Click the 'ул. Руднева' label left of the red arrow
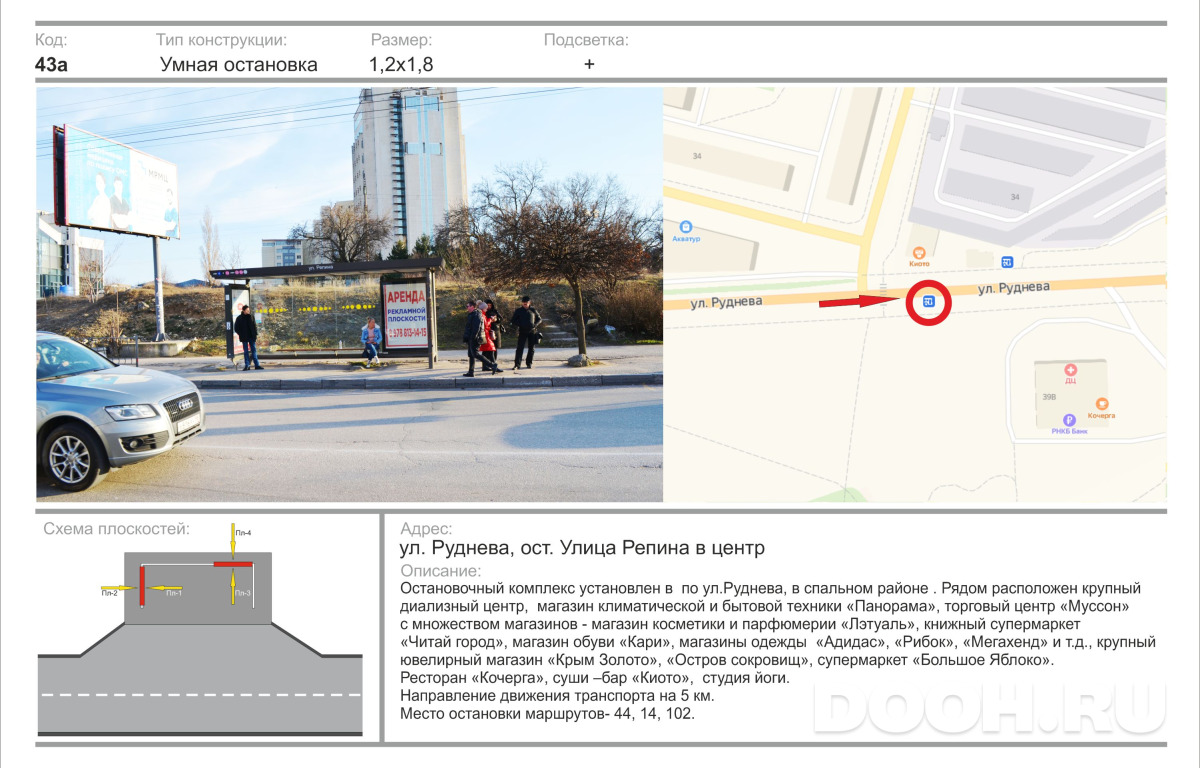The width and height of the screenshot is (1200, 768). pos(726,301)
